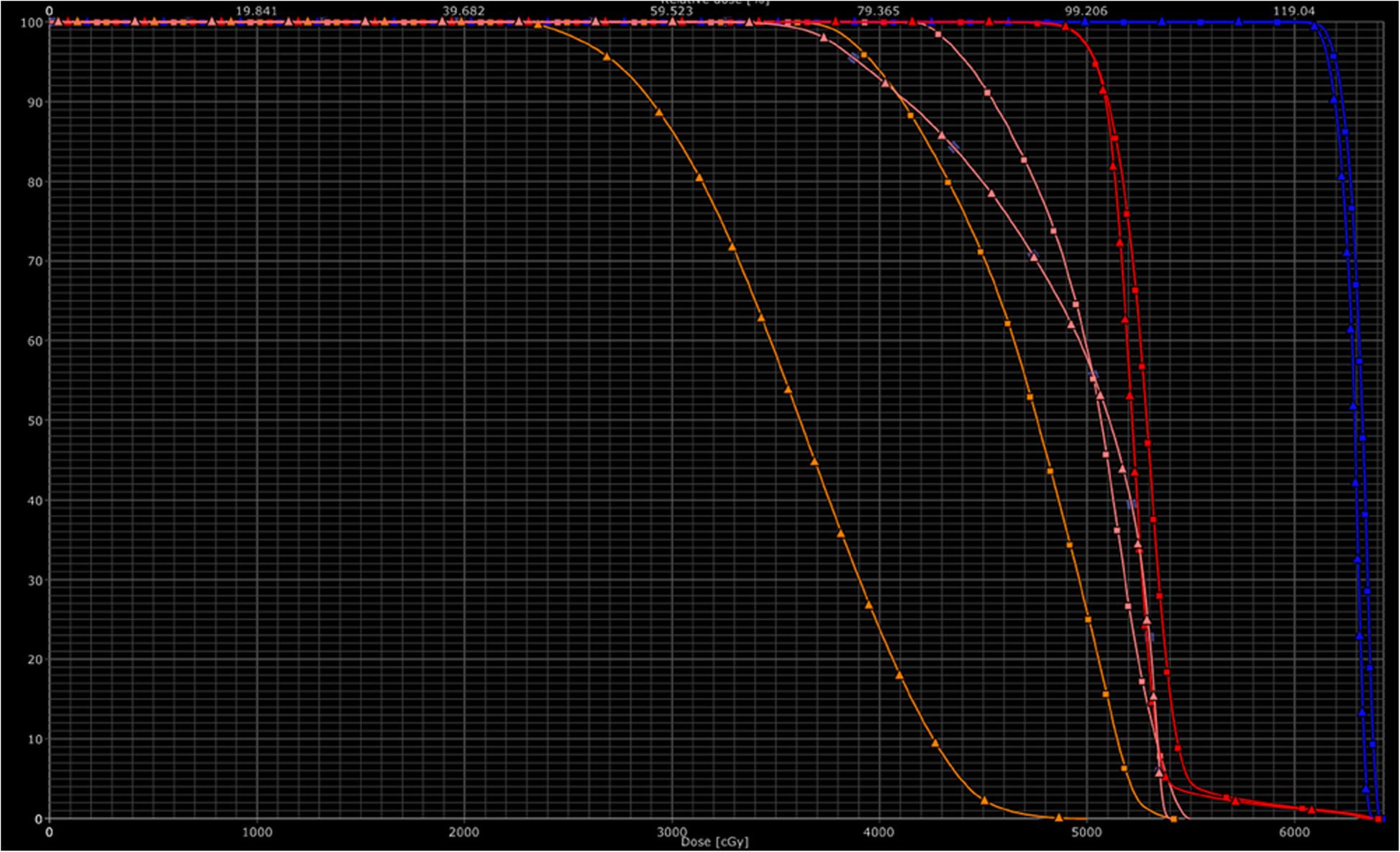Click the 50 volume axis label

[35, 421]
